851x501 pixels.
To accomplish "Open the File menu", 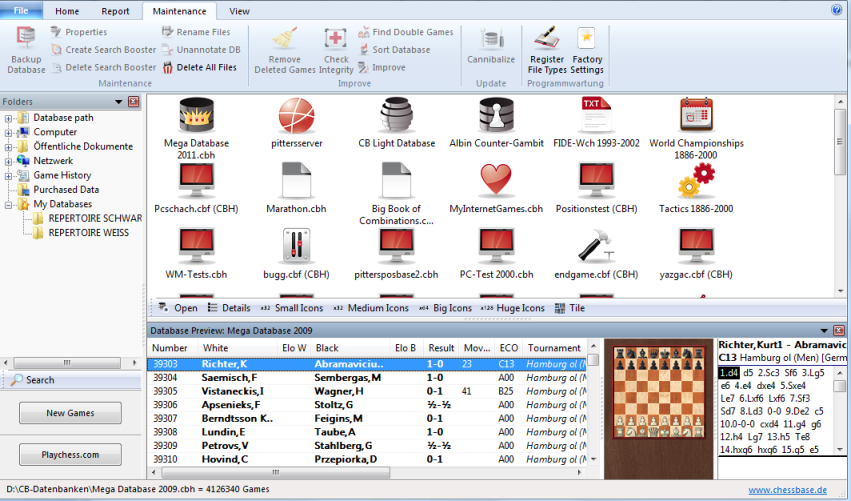I will (21, 10).
